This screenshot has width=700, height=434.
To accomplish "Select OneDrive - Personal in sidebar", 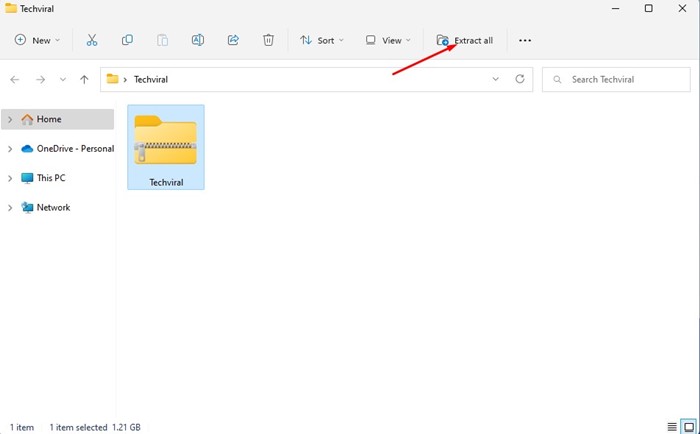I will click(x=67, y=149).
